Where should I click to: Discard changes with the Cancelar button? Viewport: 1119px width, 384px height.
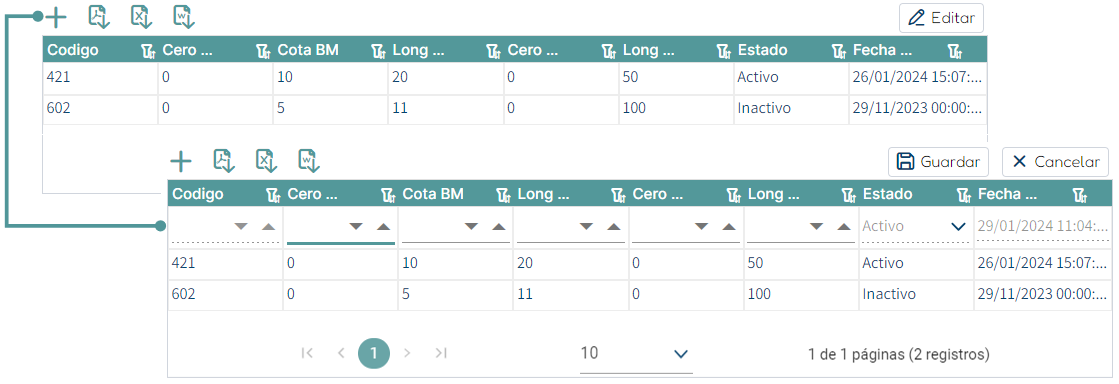pos(1055,162)
